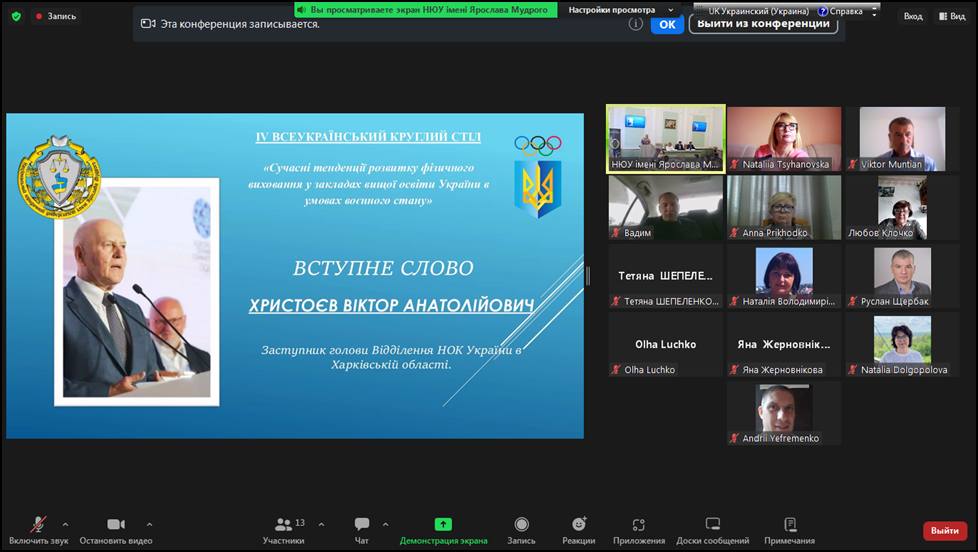The image size is (978, 552).
Task: Click the red 'Выйти' leave button
Action: pyautogui.click(x=945, y=531)
